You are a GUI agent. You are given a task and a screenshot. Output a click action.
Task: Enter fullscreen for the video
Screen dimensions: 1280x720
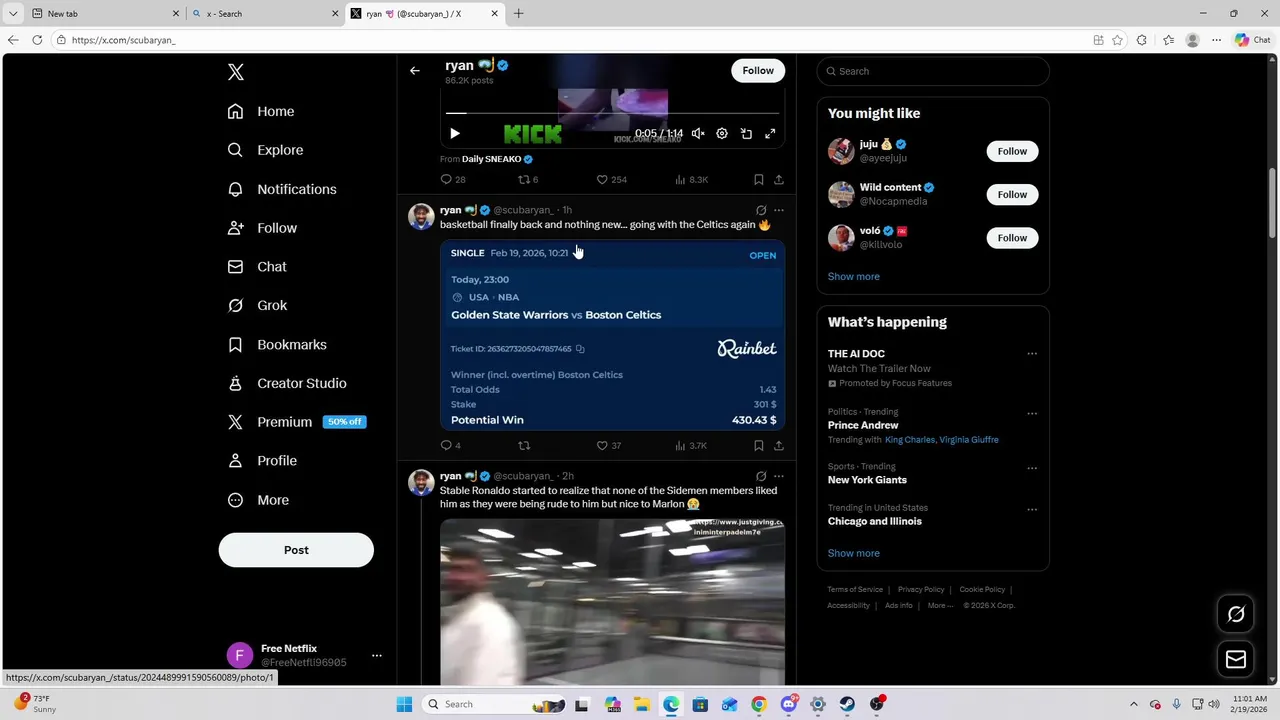[x=770, y=133]
